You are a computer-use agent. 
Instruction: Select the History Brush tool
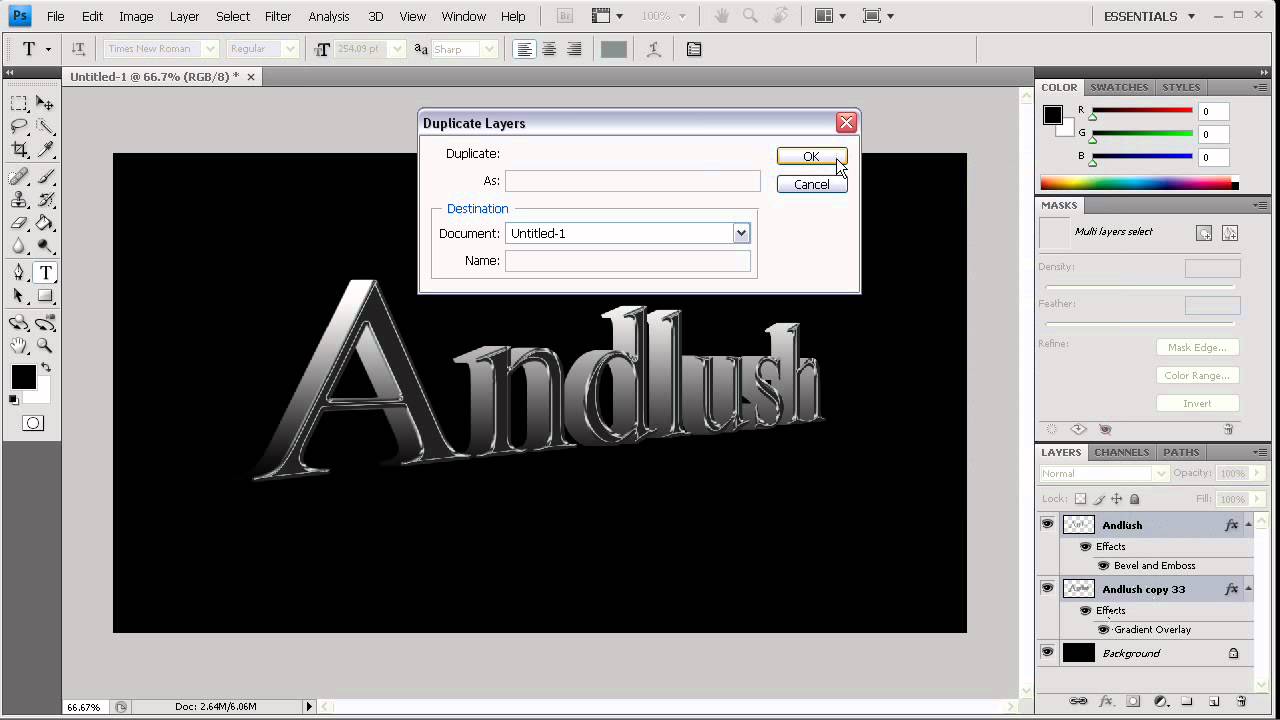point(45,200)
